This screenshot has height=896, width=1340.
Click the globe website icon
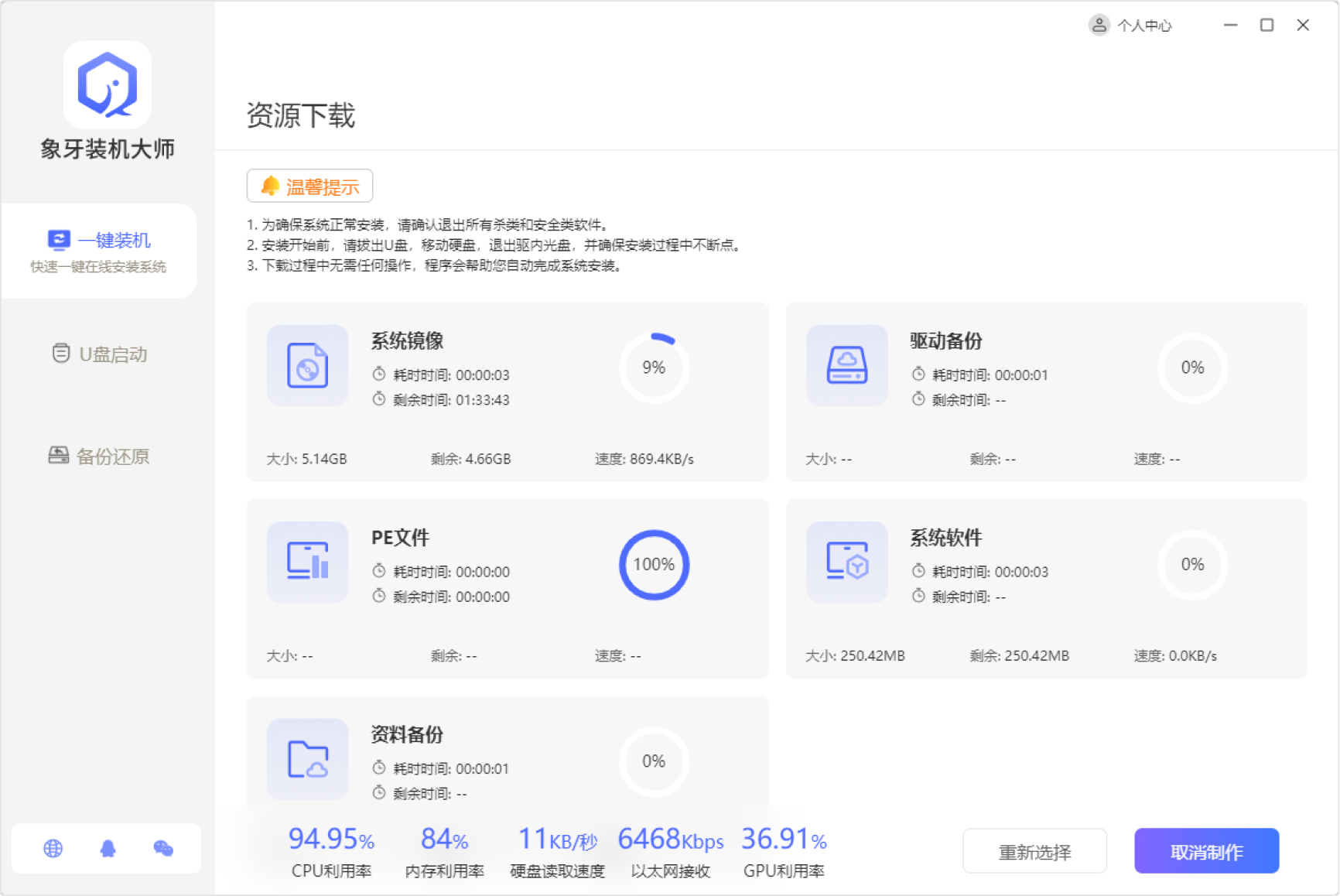pos(53,849)
